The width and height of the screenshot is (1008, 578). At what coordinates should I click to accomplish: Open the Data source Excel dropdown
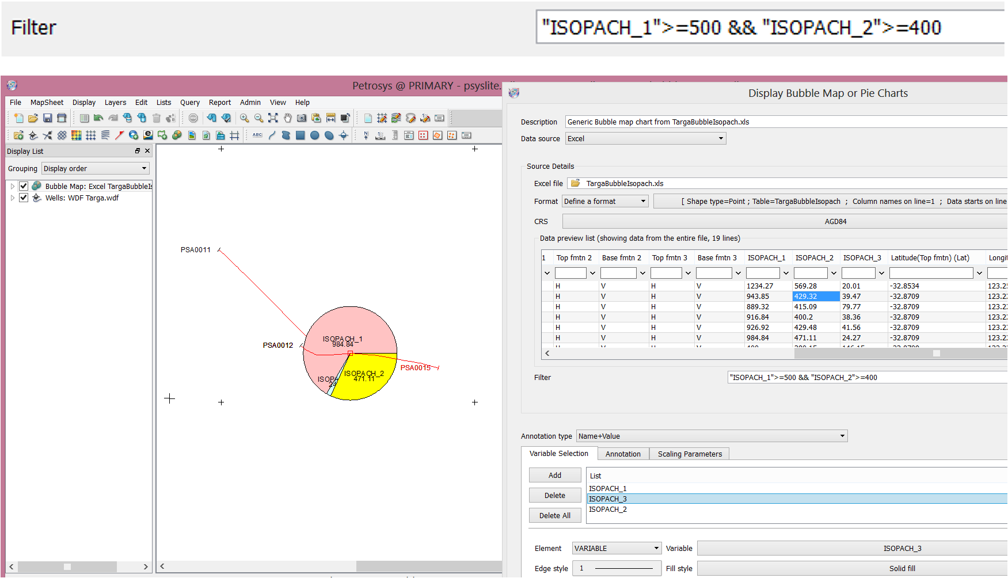[645, 139]
